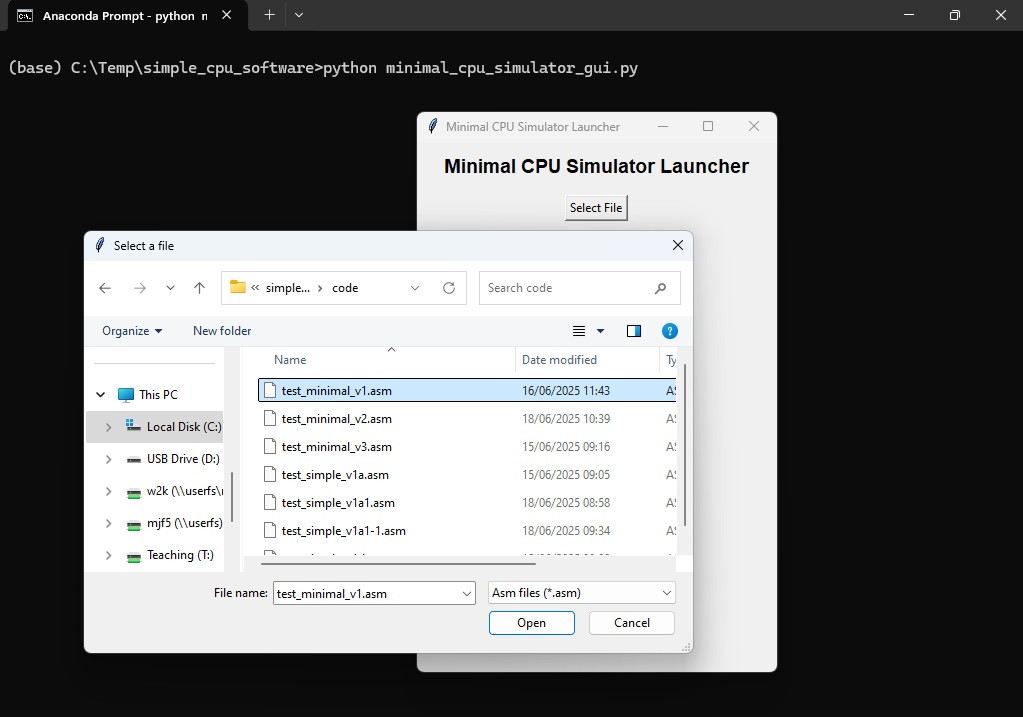1023x717 pixels.
Task: Sort by the Date modified column header
Action: [x=559, y=360]
